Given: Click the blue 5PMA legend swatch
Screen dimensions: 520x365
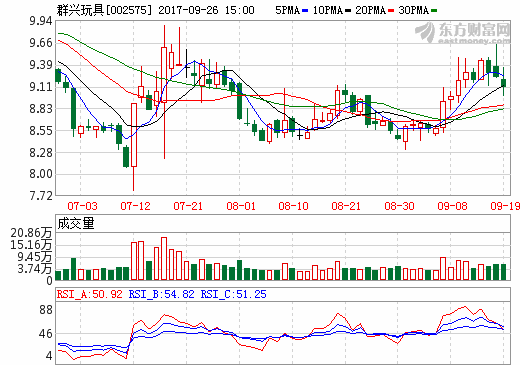Looking at the screenshot, I should [x=305, y=11].
